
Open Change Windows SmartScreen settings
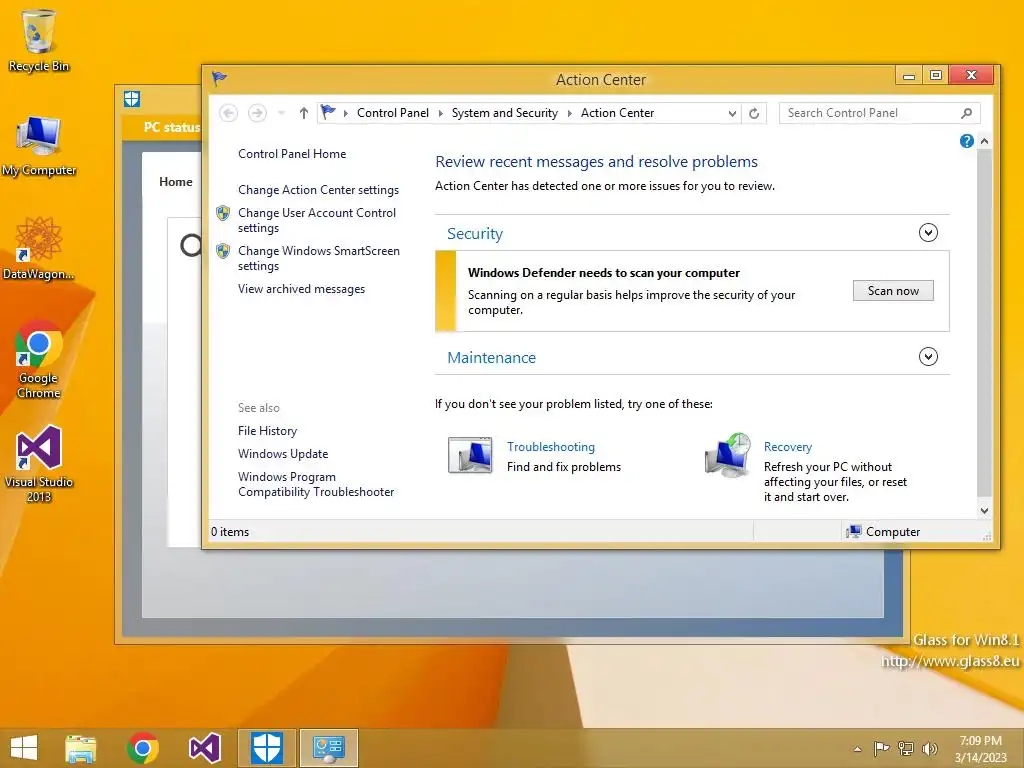click(319, 258)
